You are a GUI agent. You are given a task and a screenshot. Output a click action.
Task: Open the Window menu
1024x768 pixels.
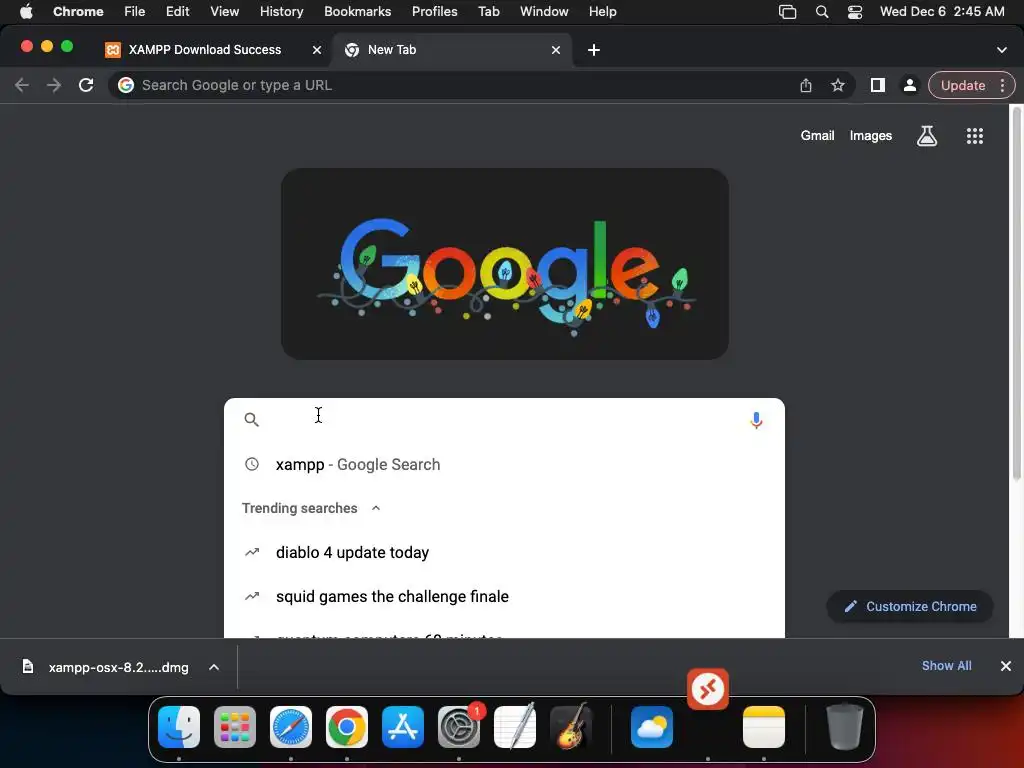click(x=544, y=12)
